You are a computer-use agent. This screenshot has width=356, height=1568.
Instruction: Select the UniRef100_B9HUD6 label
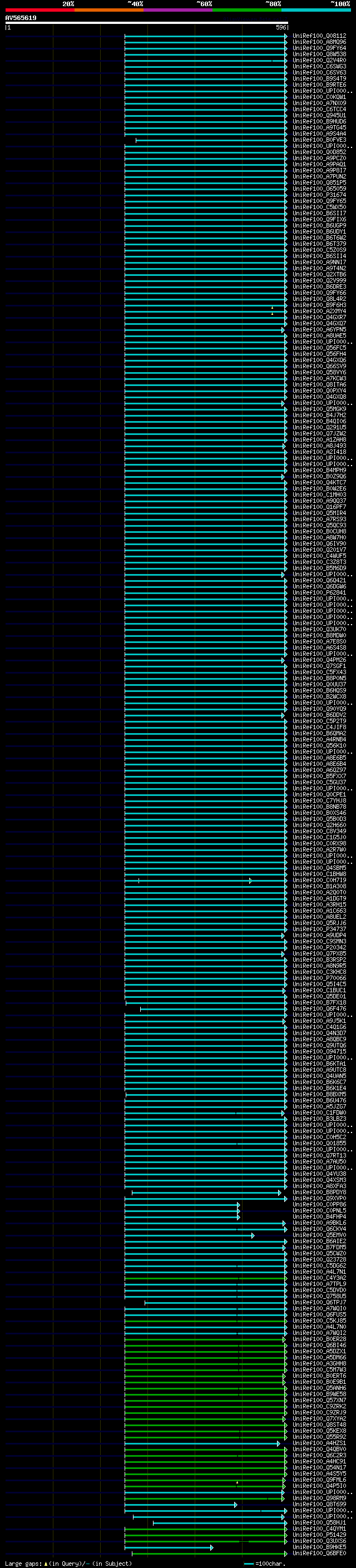[319, 121]
